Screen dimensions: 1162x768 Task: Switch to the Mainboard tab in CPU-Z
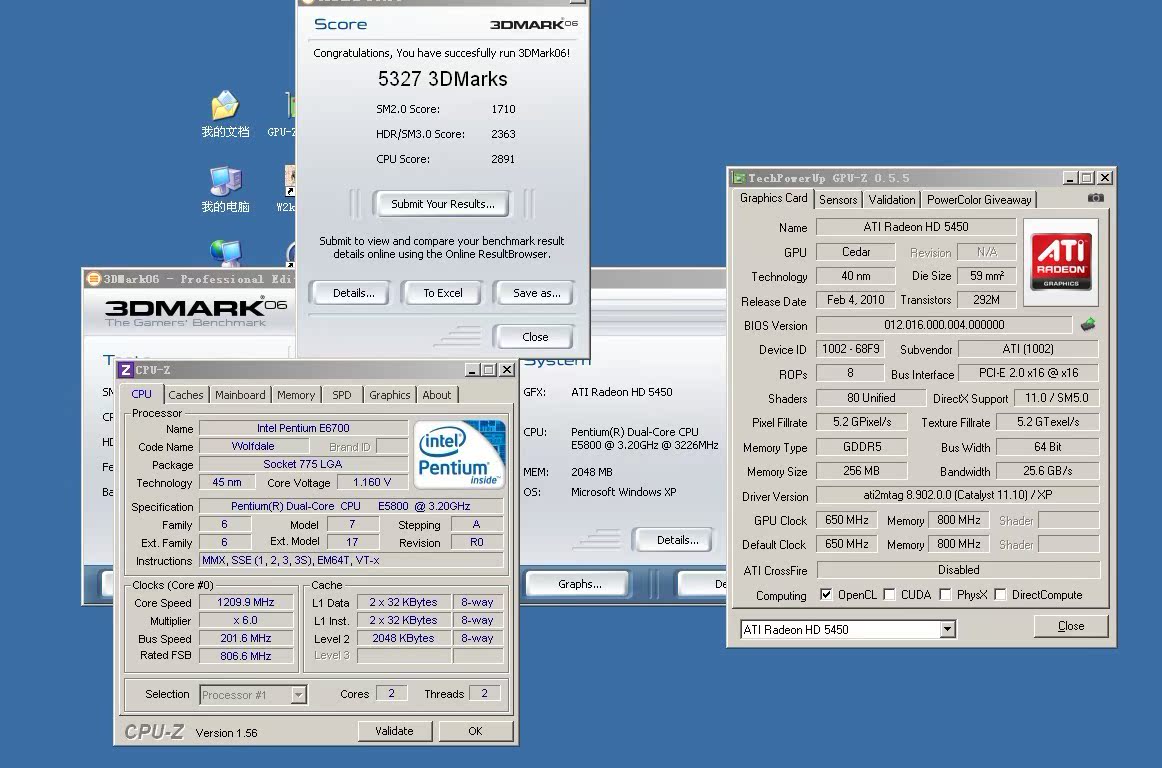point(240,395)
